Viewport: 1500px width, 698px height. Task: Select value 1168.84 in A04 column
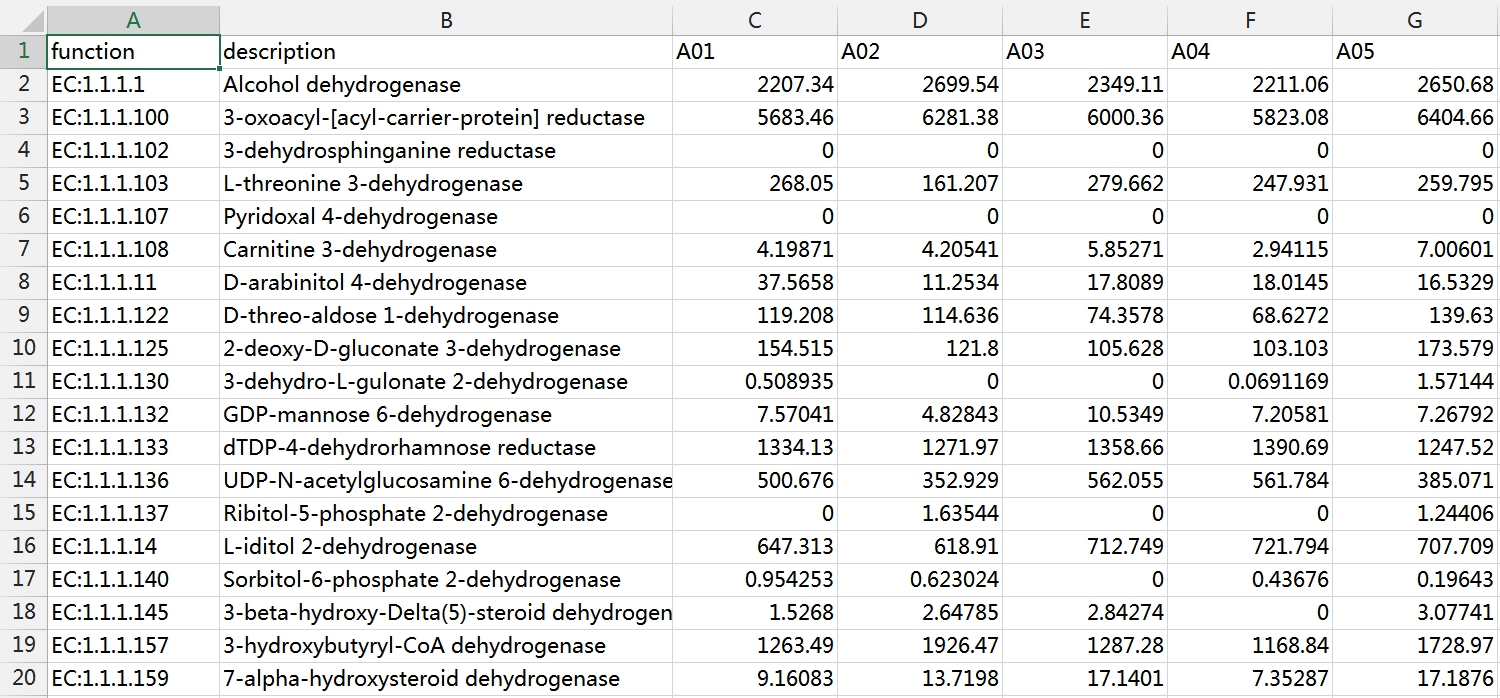point(1250,646)
